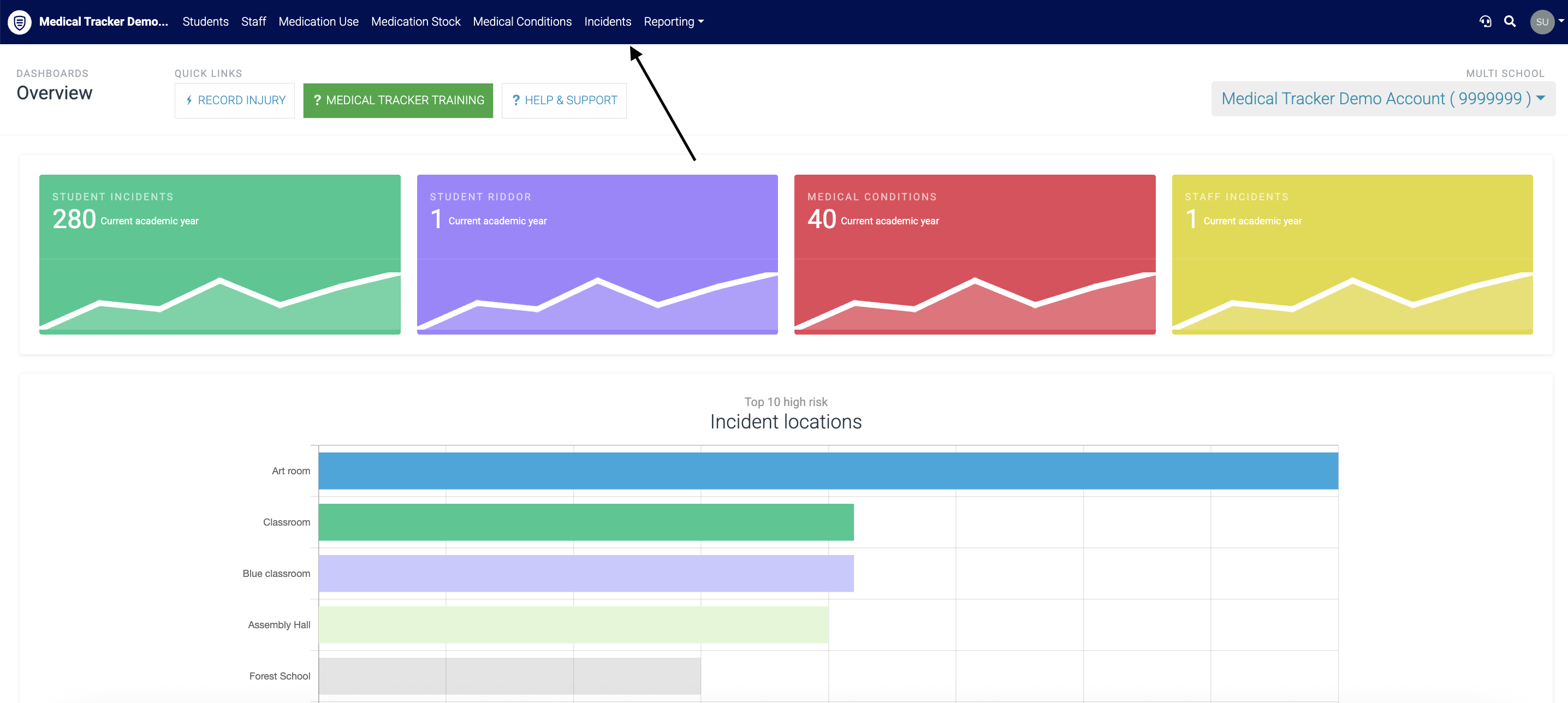Click the search magnifier icon
The height and width of the screenshot is (703, 1568).
(x=1510, y=22)
